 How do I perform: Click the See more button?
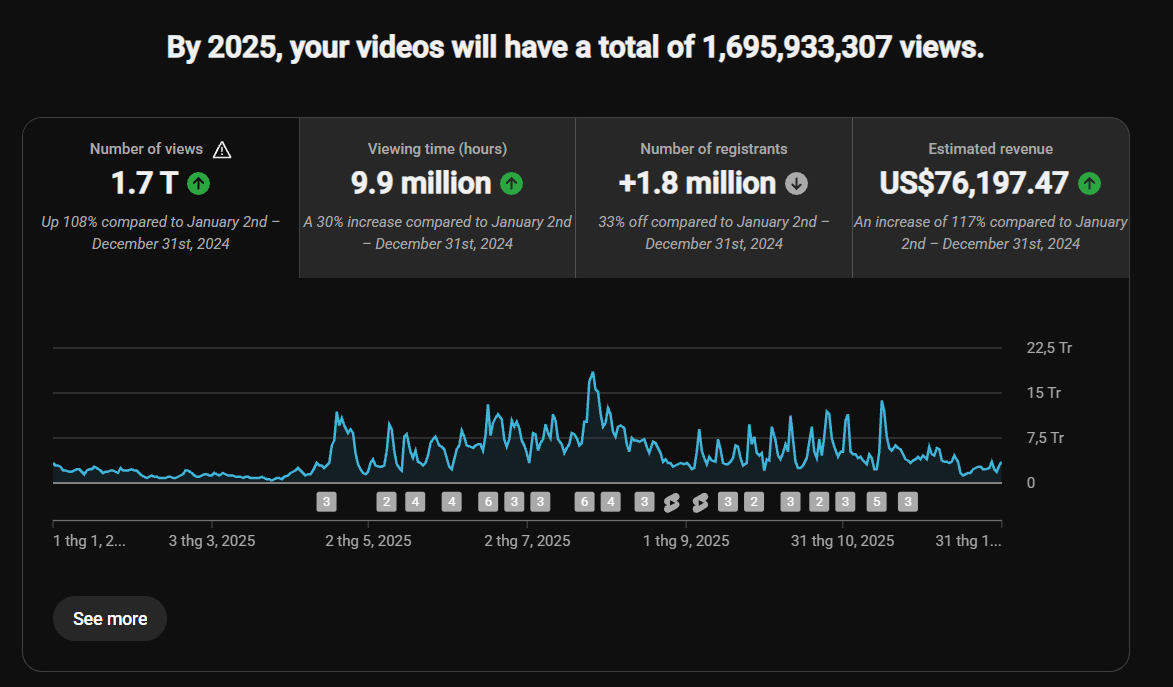[x=110, y=619]
